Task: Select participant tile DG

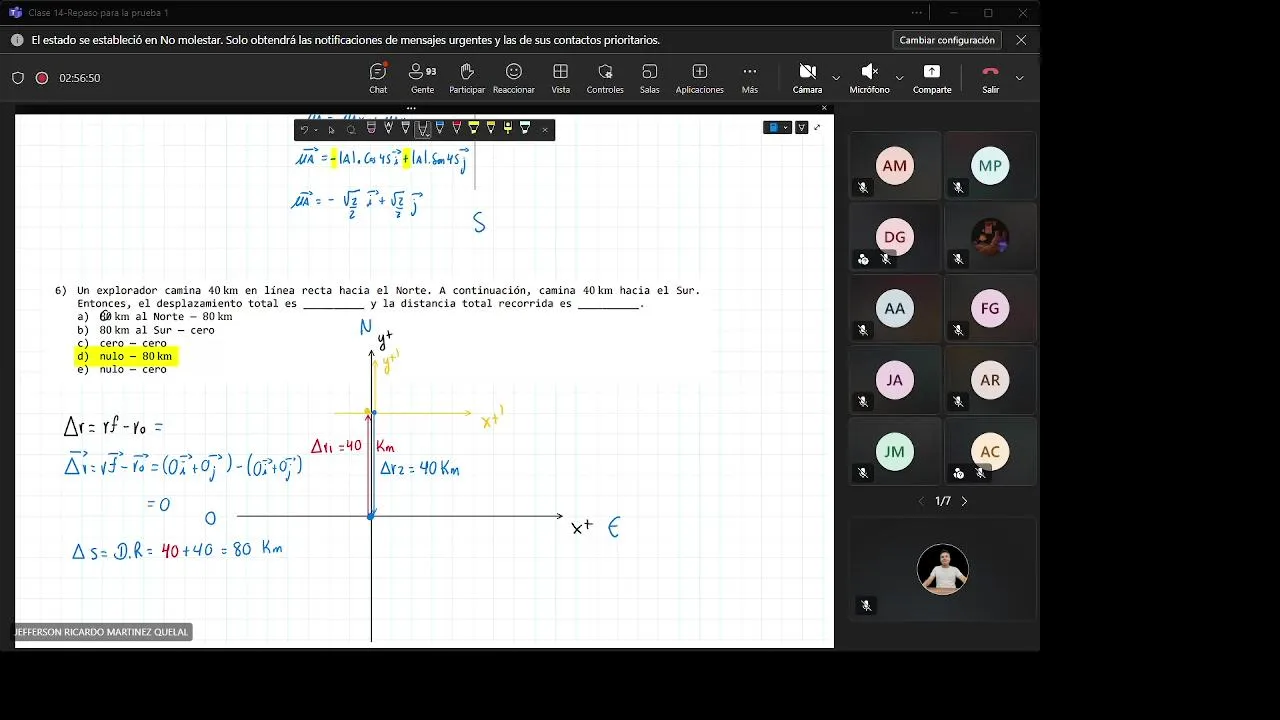Action: [x=894, y=238]
